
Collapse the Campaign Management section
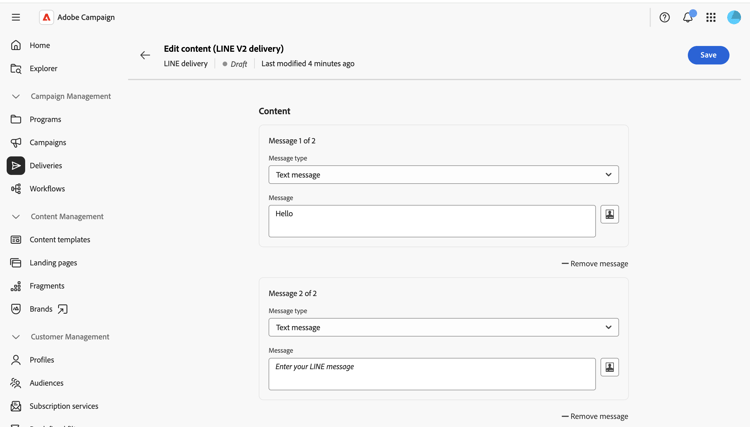pyautogui.click(x=16, y=96)
